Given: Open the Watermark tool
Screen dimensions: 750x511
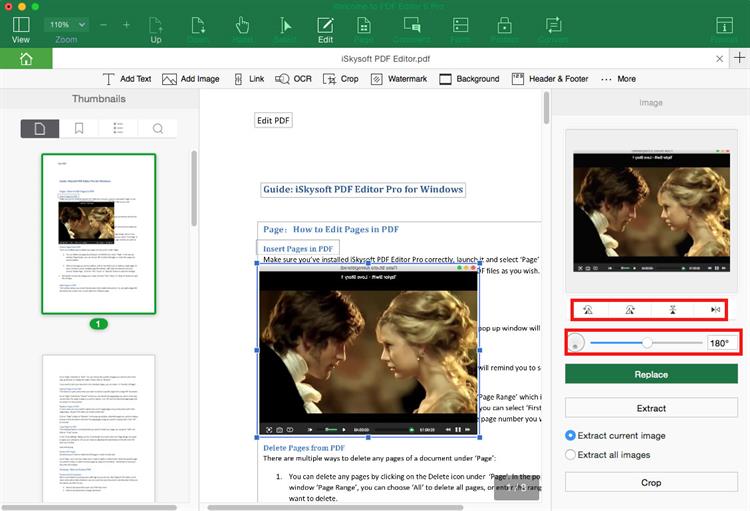Looking at the screenshot, I should tap(399, 79).
